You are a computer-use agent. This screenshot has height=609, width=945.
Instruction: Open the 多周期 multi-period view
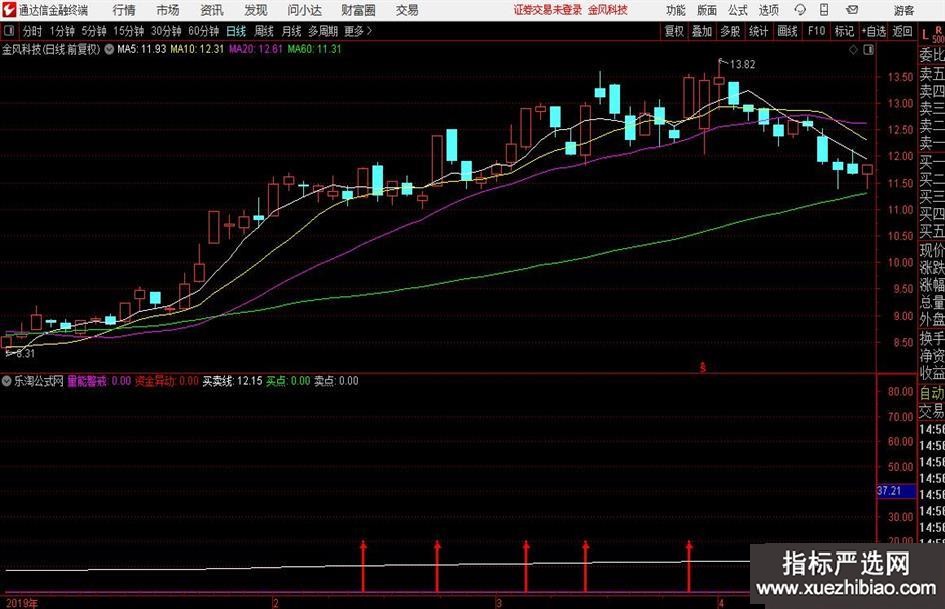[323, 31]
